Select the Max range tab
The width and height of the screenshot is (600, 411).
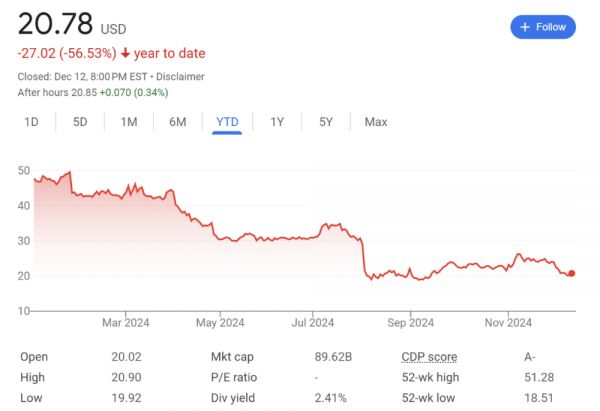pyautogui.click(x=376, y=122)
